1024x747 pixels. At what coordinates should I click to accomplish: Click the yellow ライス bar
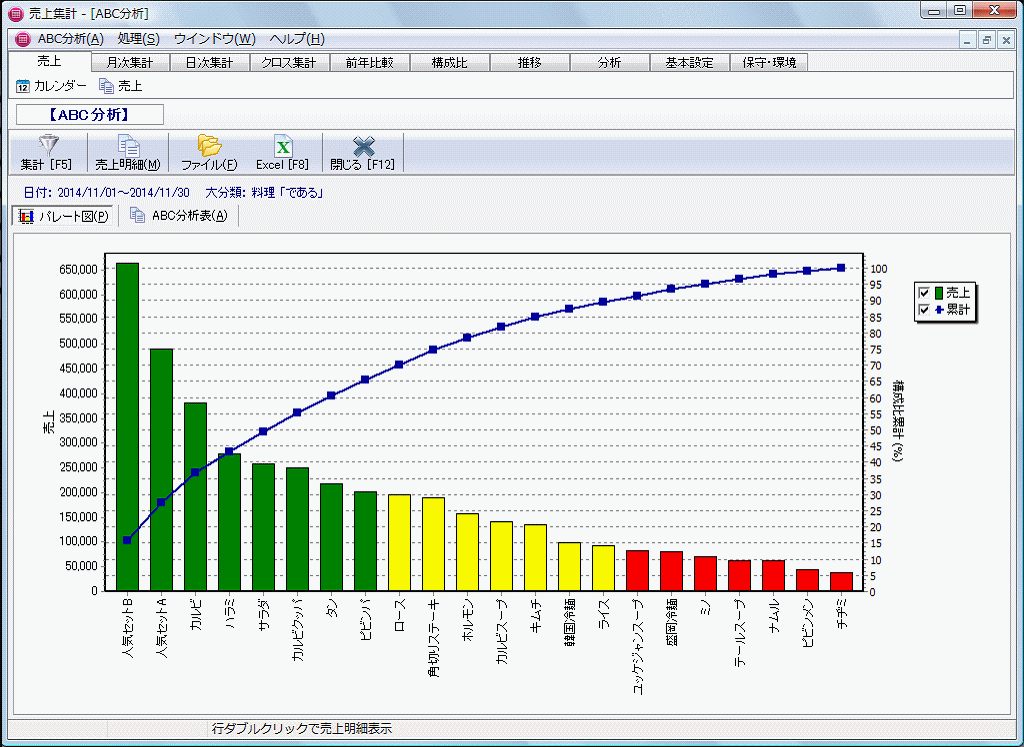[x=603, y=568]
